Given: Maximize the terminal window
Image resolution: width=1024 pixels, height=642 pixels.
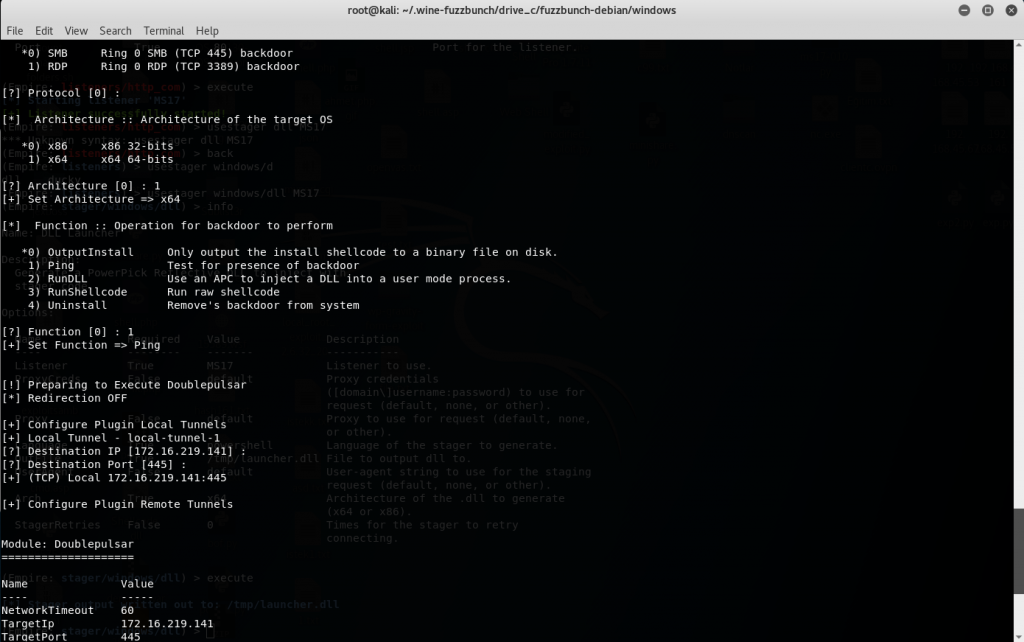Looking at the screenshot, I should [x=986, y=10].
